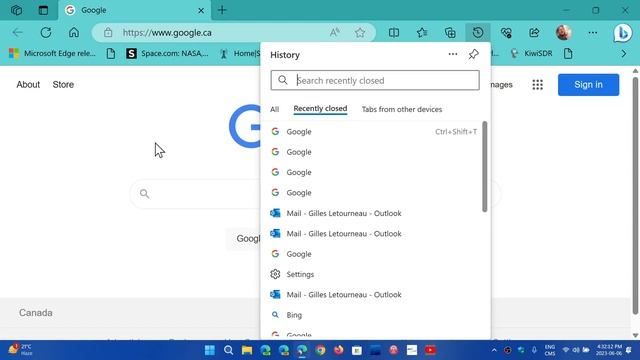Pin the History panel
640x360 pixels.
[x=473, y=54]
